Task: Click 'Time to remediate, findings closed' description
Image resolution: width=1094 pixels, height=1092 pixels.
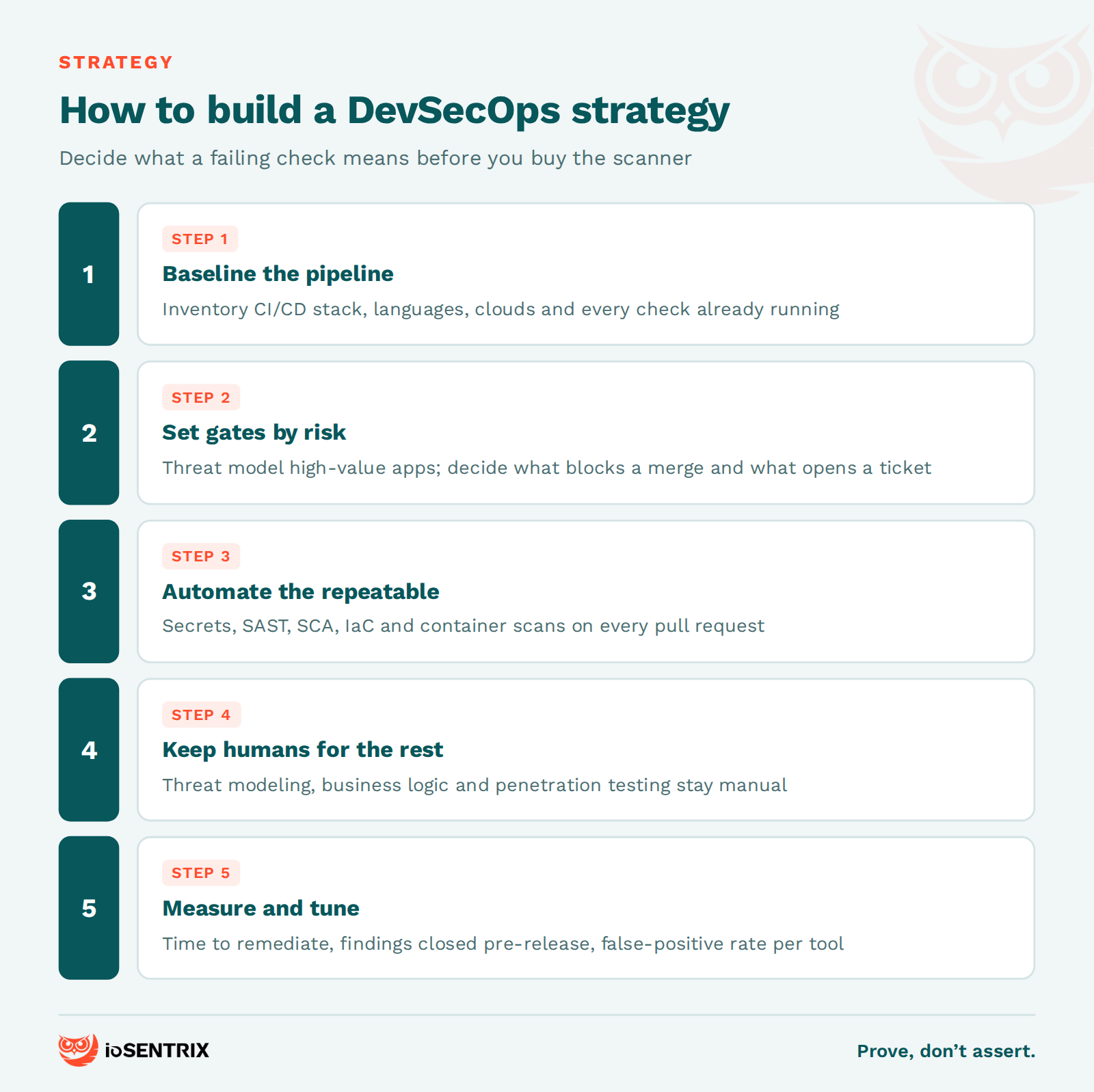Action: pos(503,944)
